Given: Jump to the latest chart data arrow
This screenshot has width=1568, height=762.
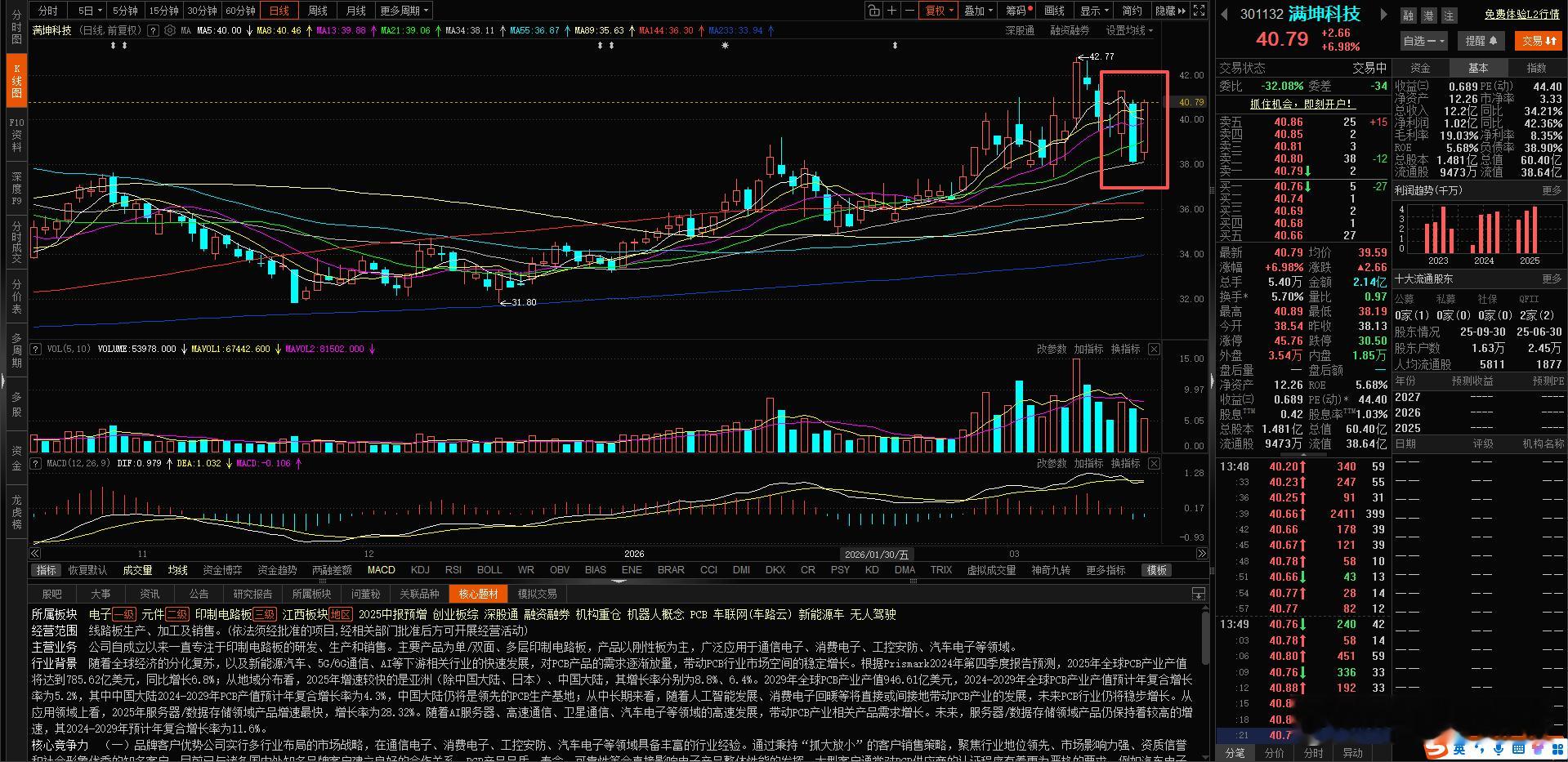Looking at the screenshot, I should click(1201, 554).
